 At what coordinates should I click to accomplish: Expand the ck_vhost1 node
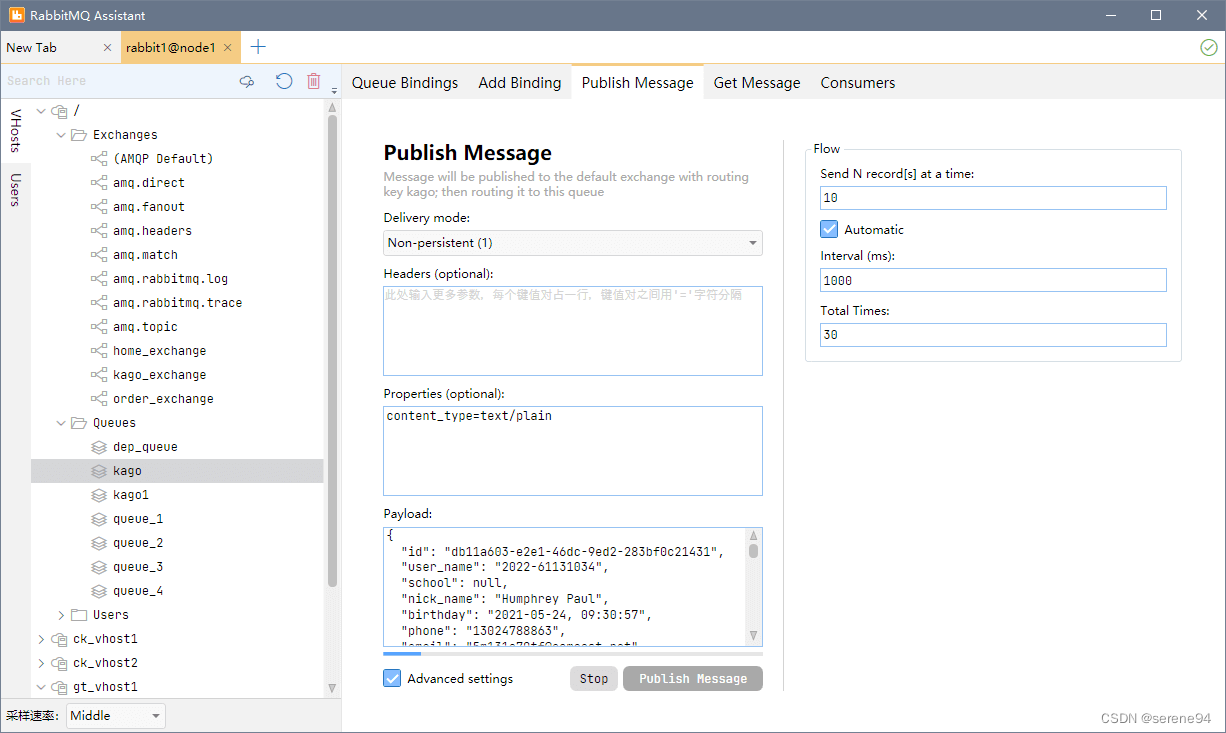(41, 639)
